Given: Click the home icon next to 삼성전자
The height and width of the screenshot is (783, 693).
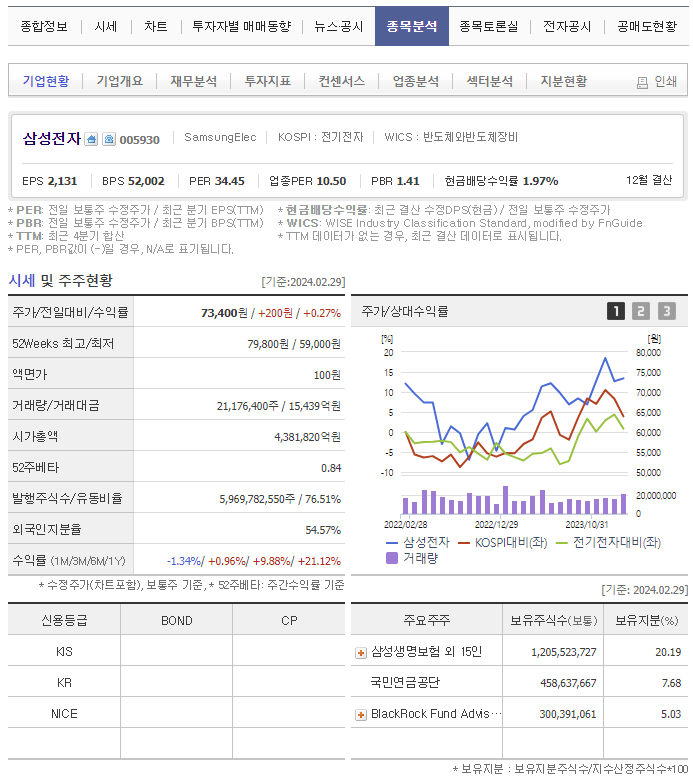Looking at the screenshot, I should pyautogui.click(x=91, y=139).
